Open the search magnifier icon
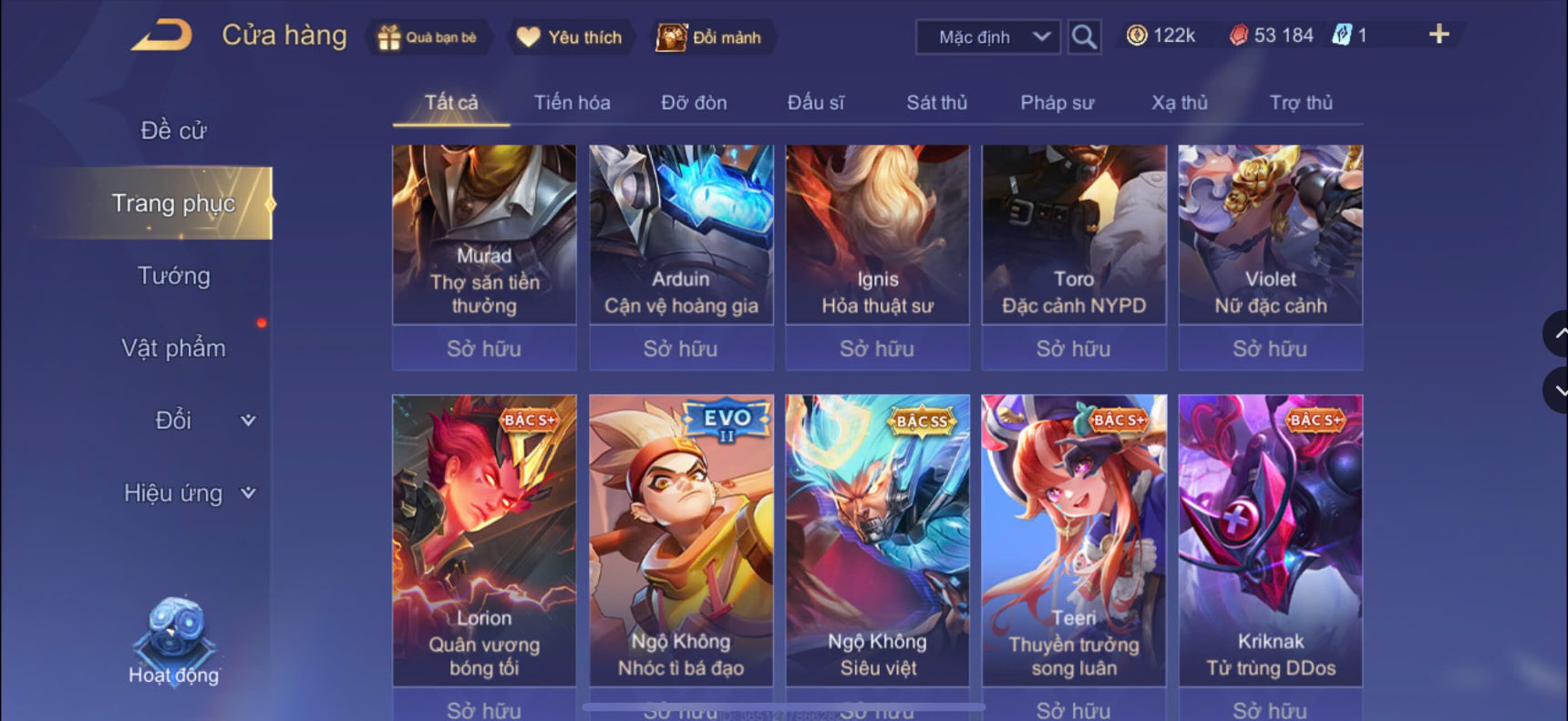1568x721 pixels. coord(1084,37)
